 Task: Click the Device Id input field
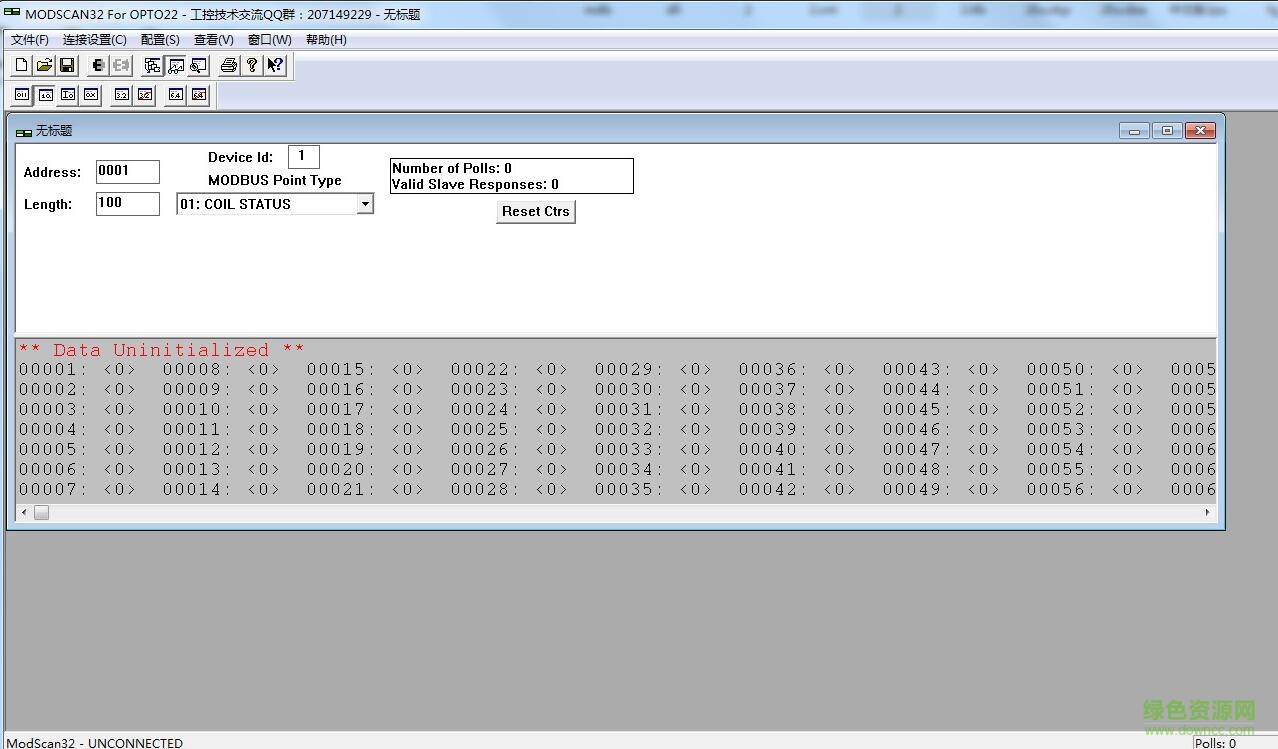coord(303,157)
